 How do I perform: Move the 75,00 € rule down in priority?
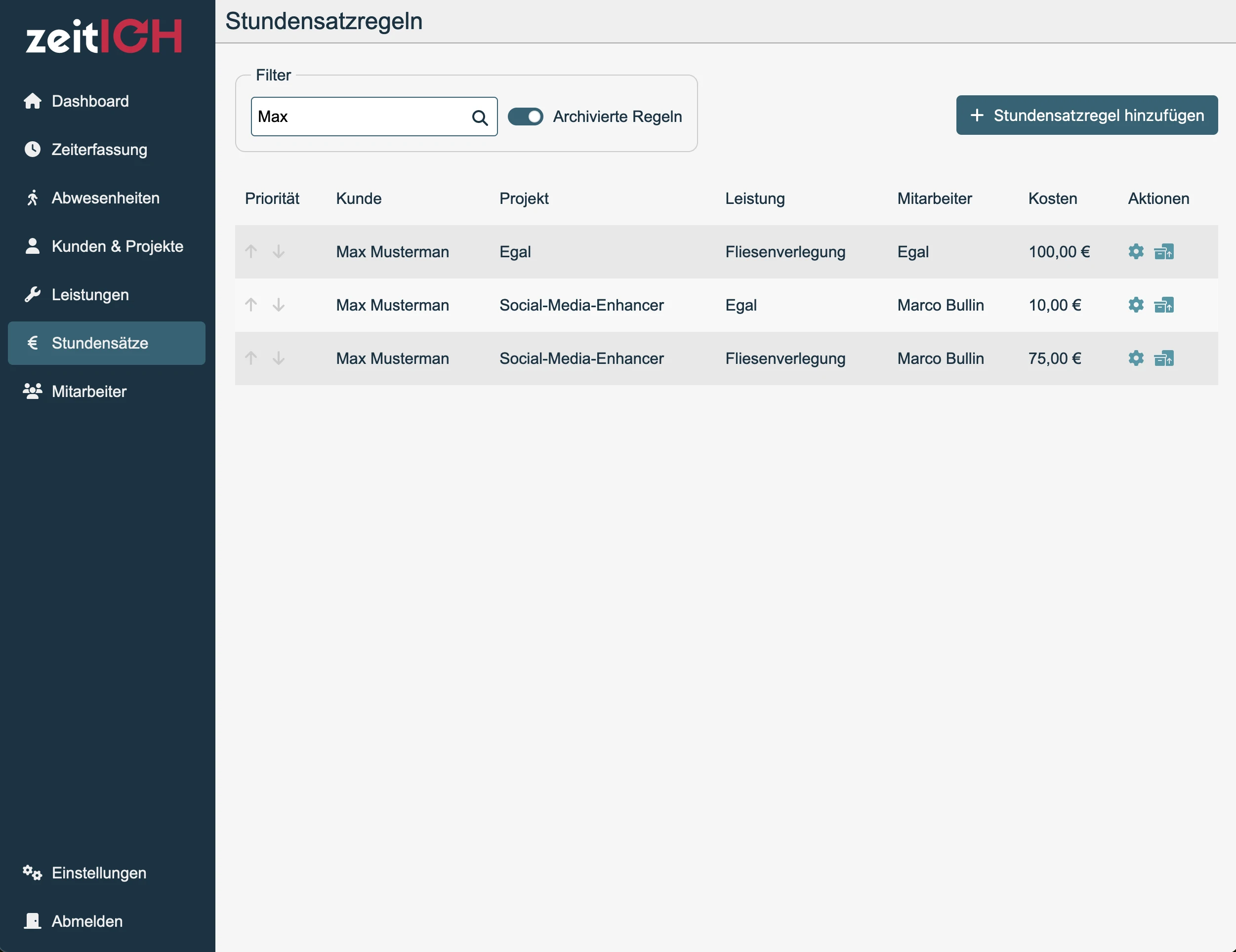(x=279, y=358)
